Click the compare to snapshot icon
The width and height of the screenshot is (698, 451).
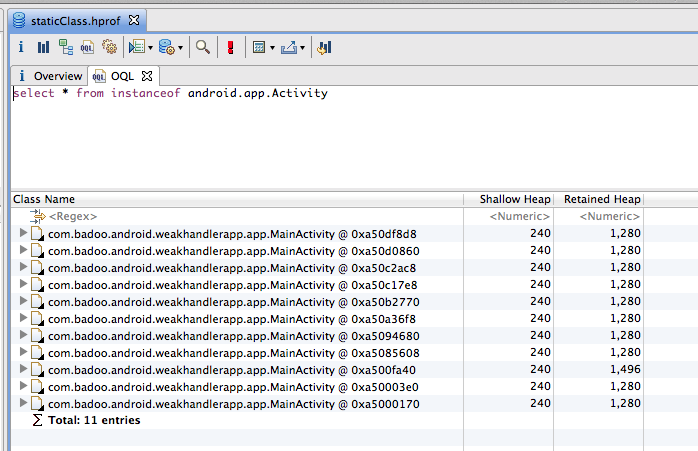[325, 47]
